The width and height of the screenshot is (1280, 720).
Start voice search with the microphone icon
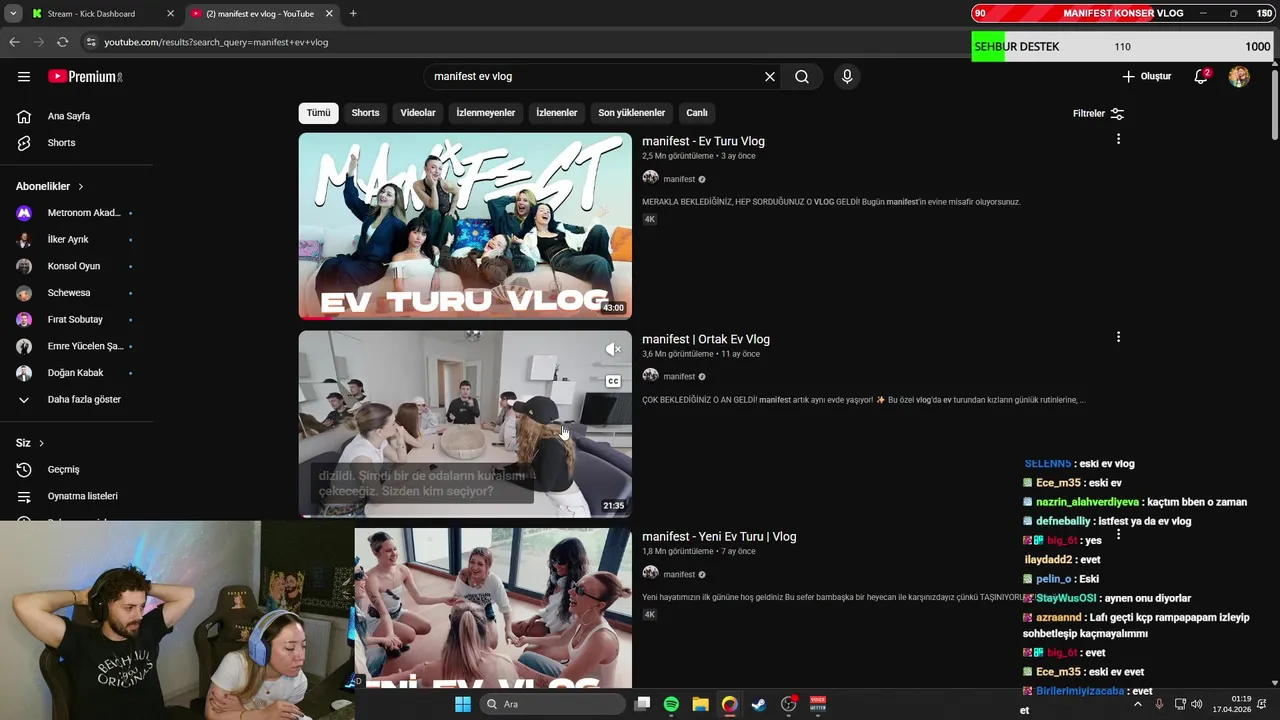[847, 76]
